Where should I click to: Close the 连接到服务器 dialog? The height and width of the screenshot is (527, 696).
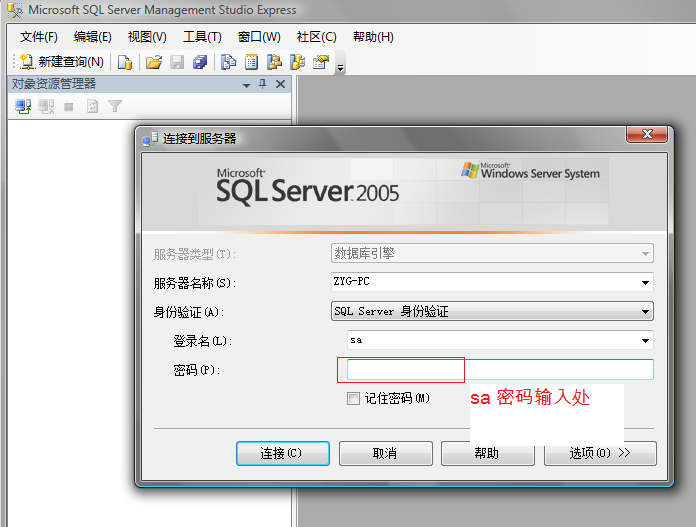click(x=647, y=134)
